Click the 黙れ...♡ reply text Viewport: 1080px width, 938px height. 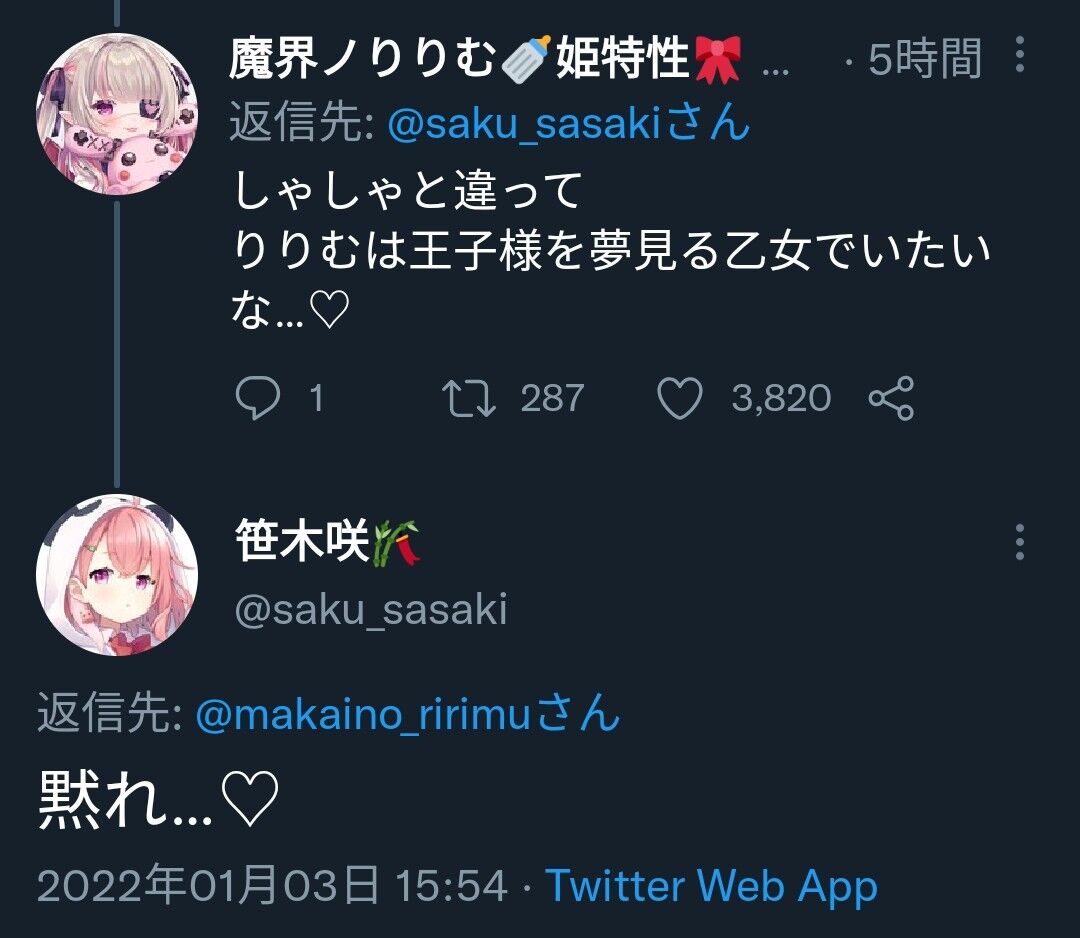tap(158, 799)
